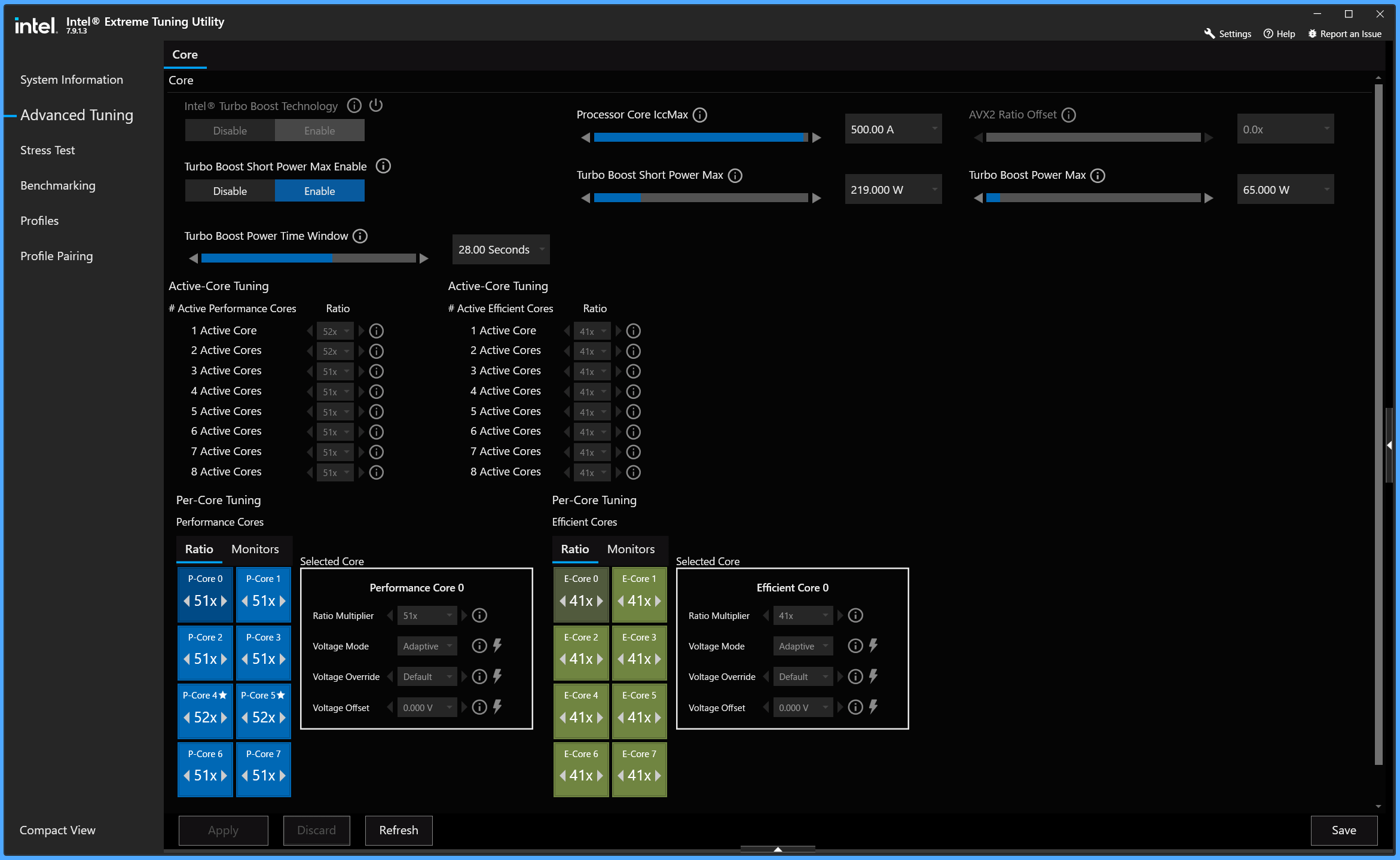Click lightning icon for Efficient Core 0 Voltage Mode

pos(873,645)
